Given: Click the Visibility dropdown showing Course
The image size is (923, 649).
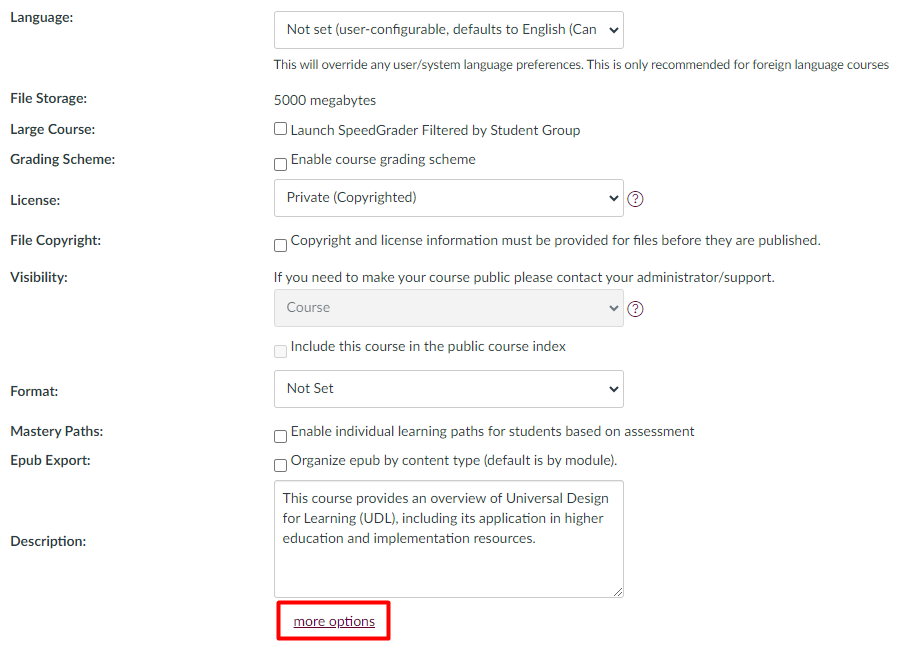Looking at the screenshot, I should [x=448, y=308].
